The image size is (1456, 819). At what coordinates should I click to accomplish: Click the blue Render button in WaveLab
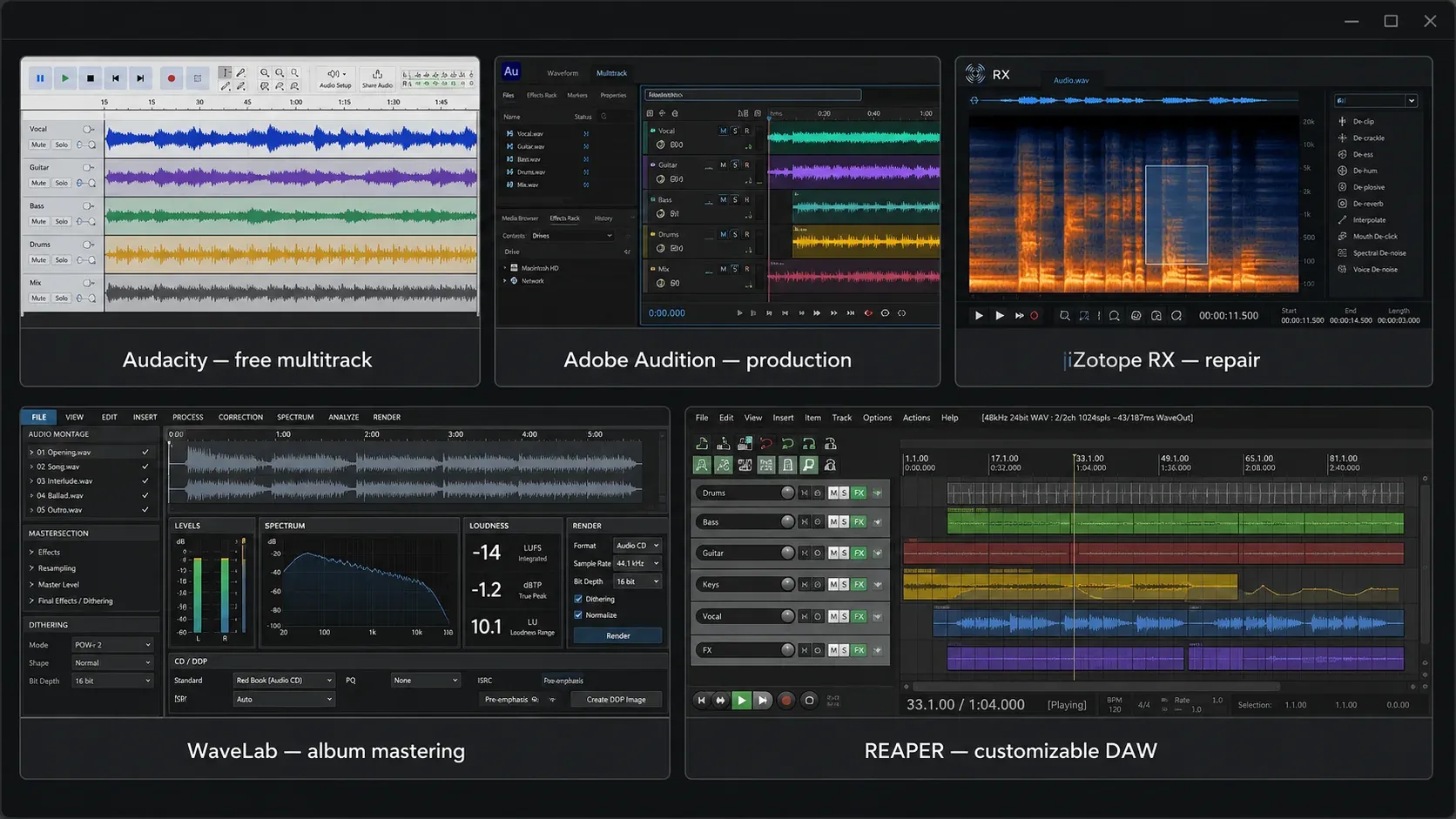[618, 636]
